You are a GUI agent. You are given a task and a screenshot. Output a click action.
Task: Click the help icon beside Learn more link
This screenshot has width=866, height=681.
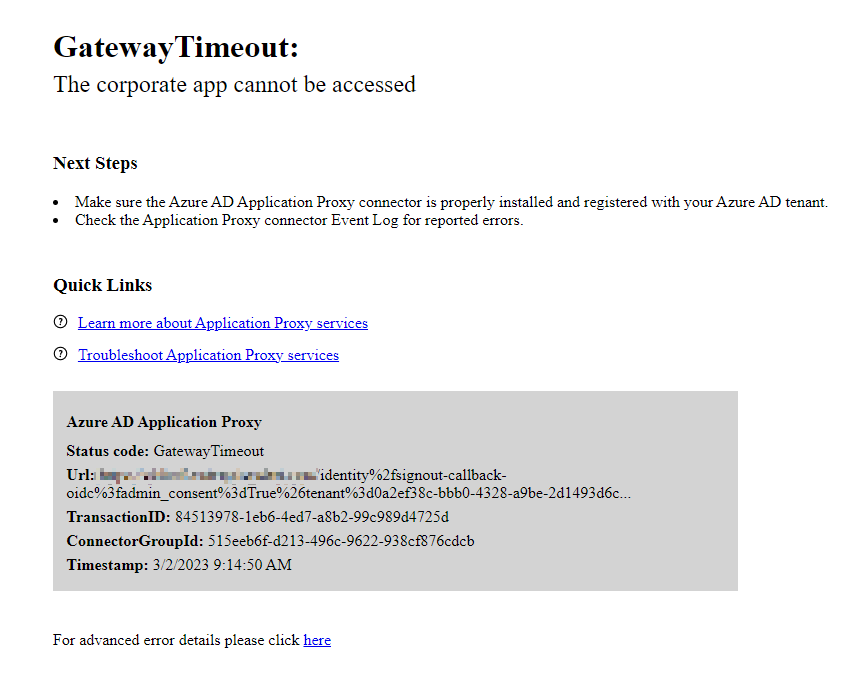61,322
